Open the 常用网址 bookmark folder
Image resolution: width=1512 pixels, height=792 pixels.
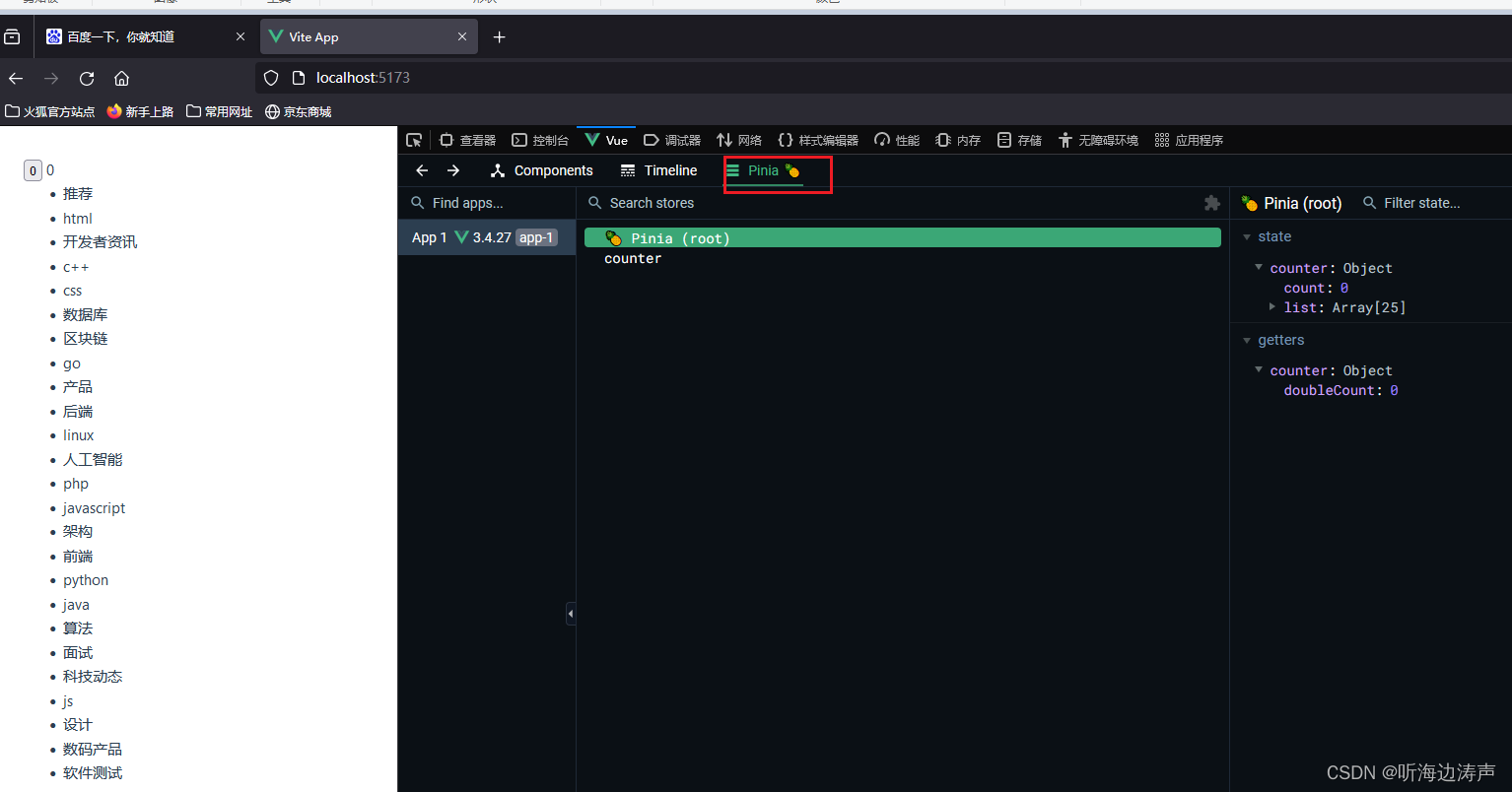click(219, 111)
